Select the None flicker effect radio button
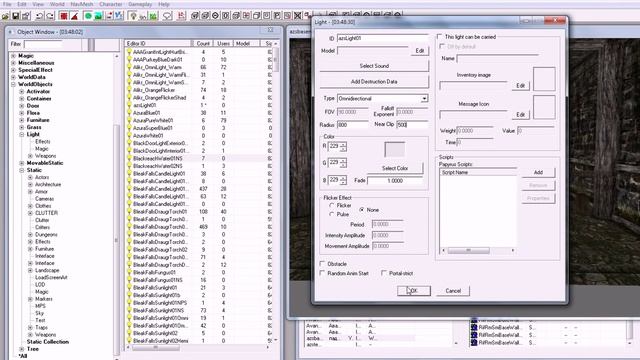Image resolution: width=640 pixels, height=360 pixels. (x=362, y=210)
